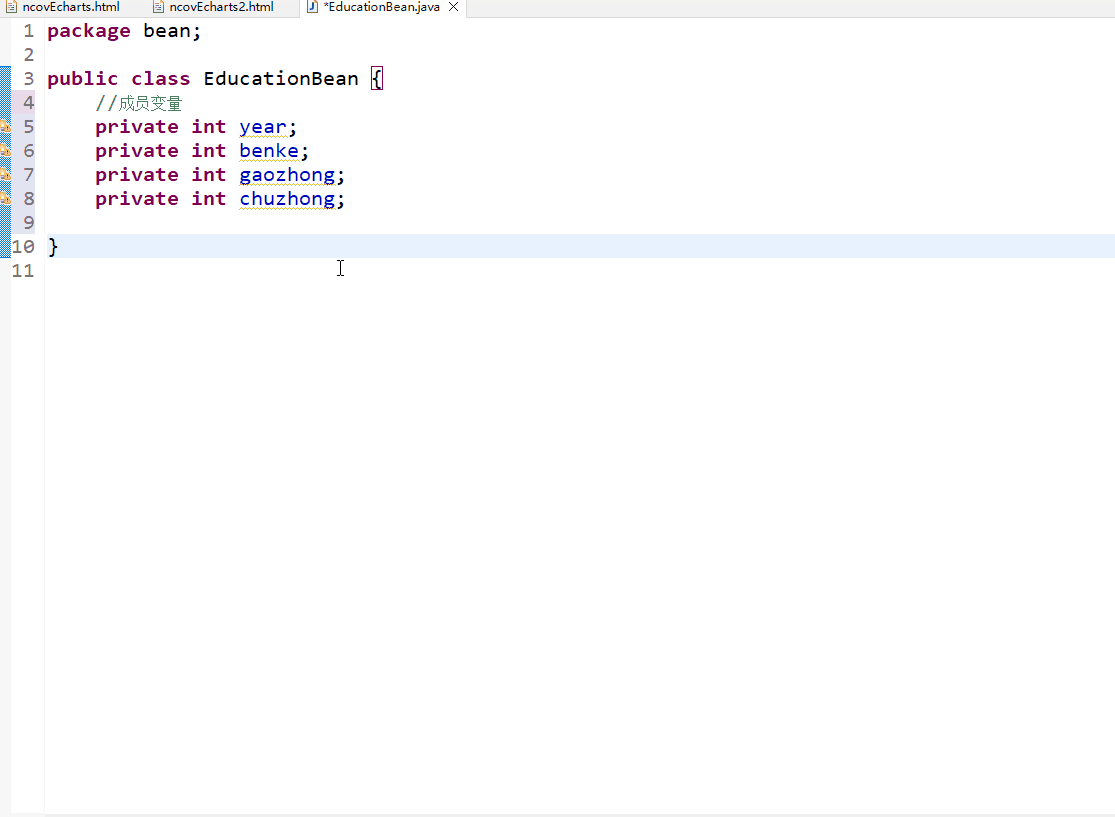This screenshot has height=817, width=1115.
Task: Click the 'int' keyword on the chuzhong line
Action: point(208,198)
